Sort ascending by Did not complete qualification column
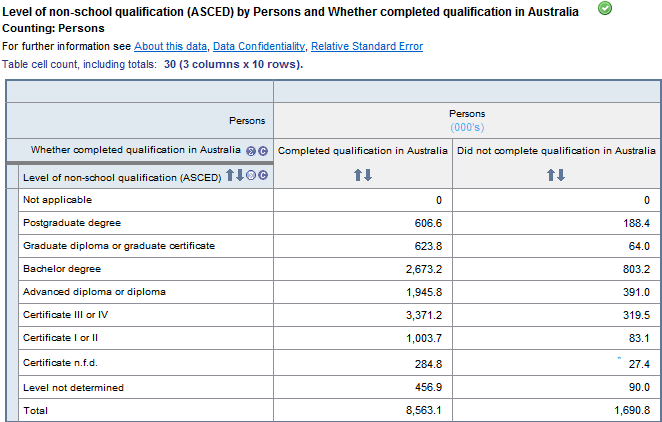Image resolution: width=662 pixels, height=422 pixels. [551, 175]
